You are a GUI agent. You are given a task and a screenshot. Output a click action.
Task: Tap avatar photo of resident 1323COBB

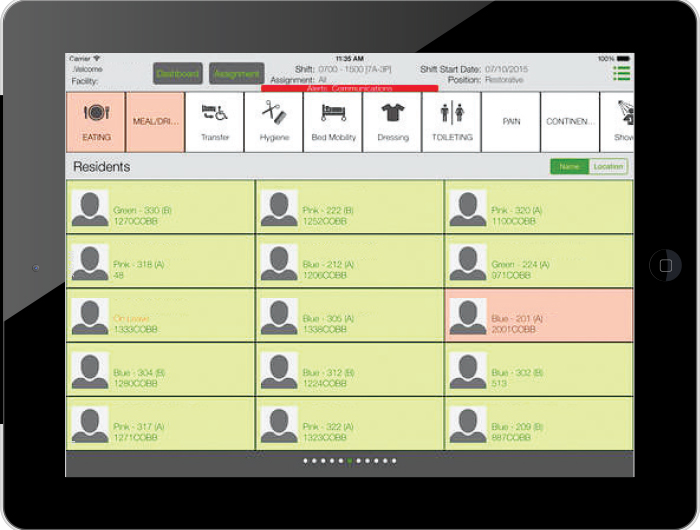[x=279, y=425]
